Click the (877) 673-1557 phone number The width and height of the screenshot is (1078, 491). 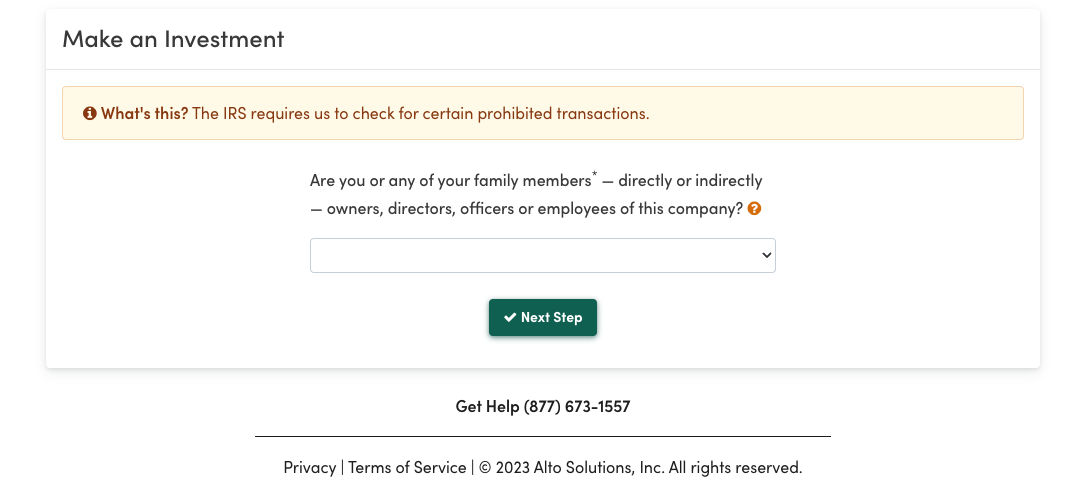coord(577,406)
